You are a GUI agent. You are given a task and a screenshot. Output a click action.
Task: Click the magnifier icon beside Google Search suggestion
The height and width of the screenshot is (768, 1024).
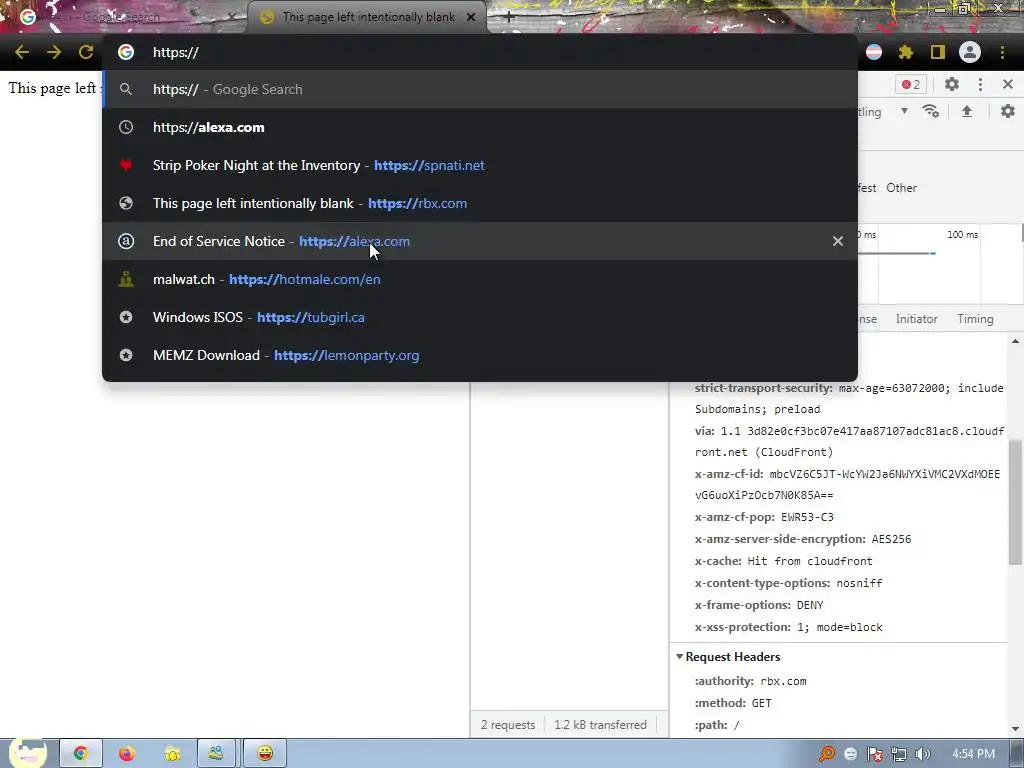click(125, 89)
